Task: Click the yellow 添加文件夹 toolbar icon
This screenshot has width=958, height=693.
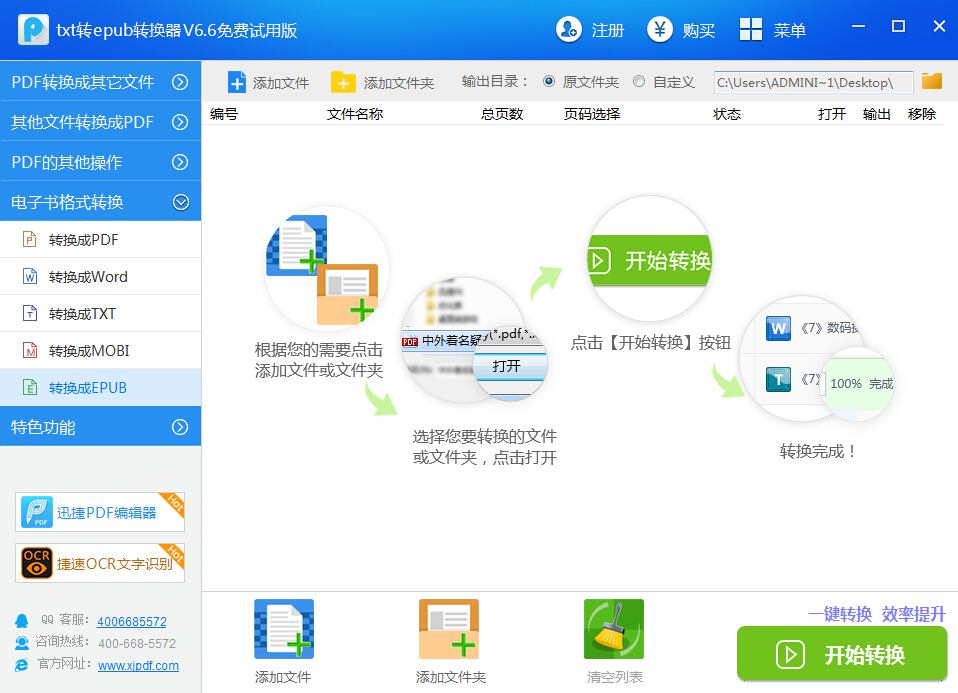Action: tap(343, 82)
